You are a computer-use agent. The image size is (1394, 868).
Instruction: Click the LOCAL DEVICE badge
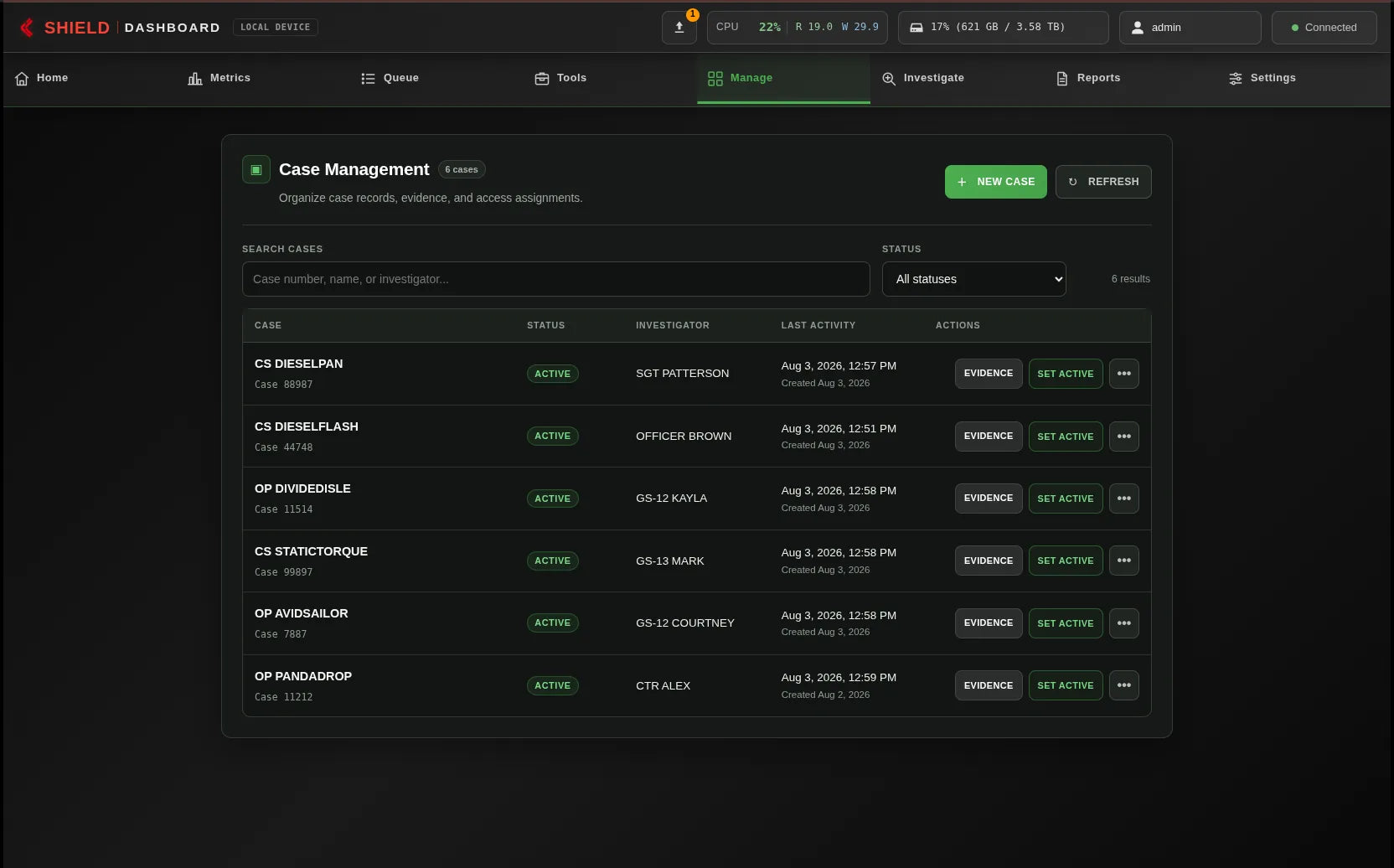276,28
